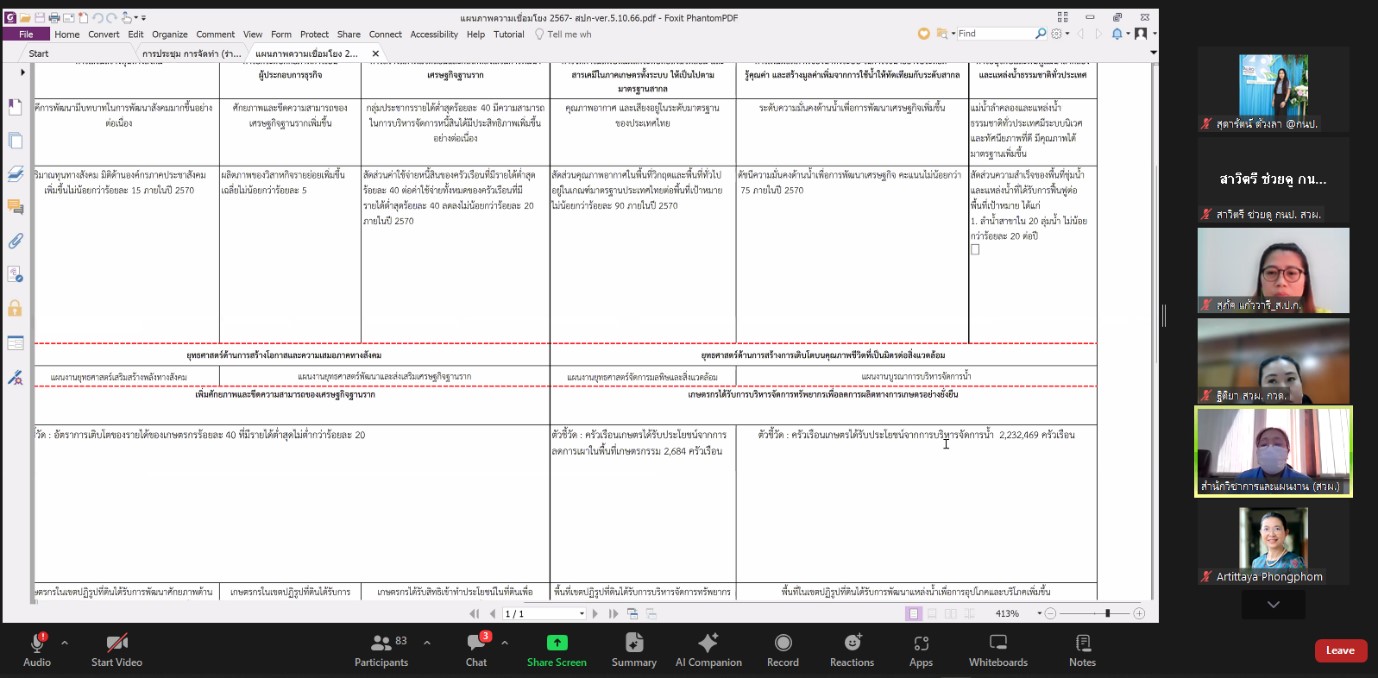Select Artittaya Phongphom video thumbnail
The height and width of the screenshot is (678, 1378).
[1273, 546]
